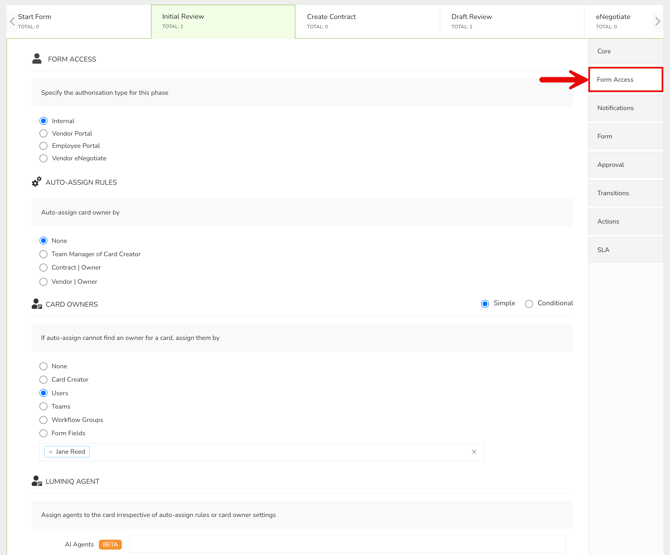Image resolution: width=670 pixels, height=555 pixels.
Task: Select Workflow Groups as fallback owner
Action: tap(43, 420)
